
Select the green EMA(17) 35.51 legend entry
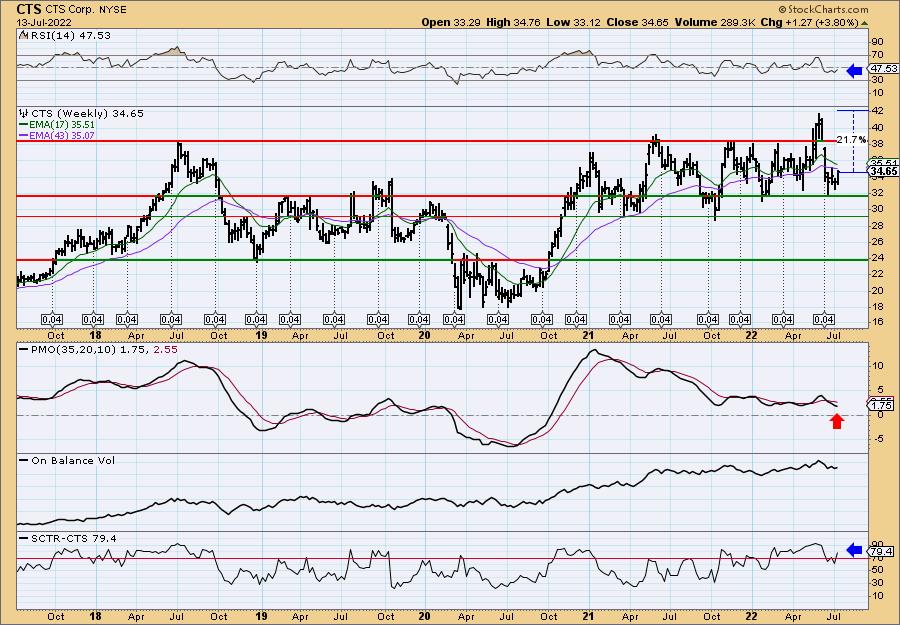[57, 125]
